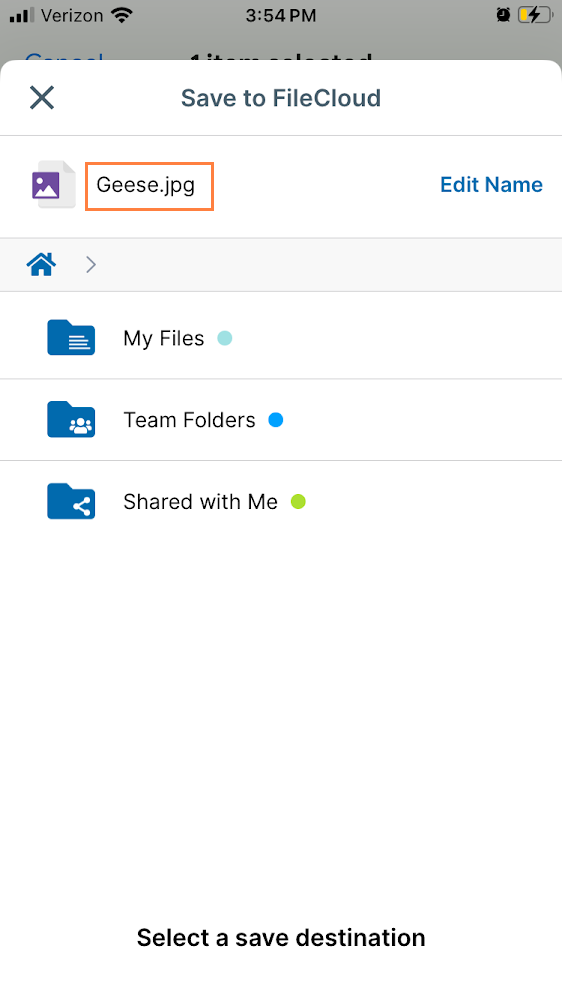Click the breadcrumb chevron after home
This screenshot has width=562, height=1000.
(91, 264)
